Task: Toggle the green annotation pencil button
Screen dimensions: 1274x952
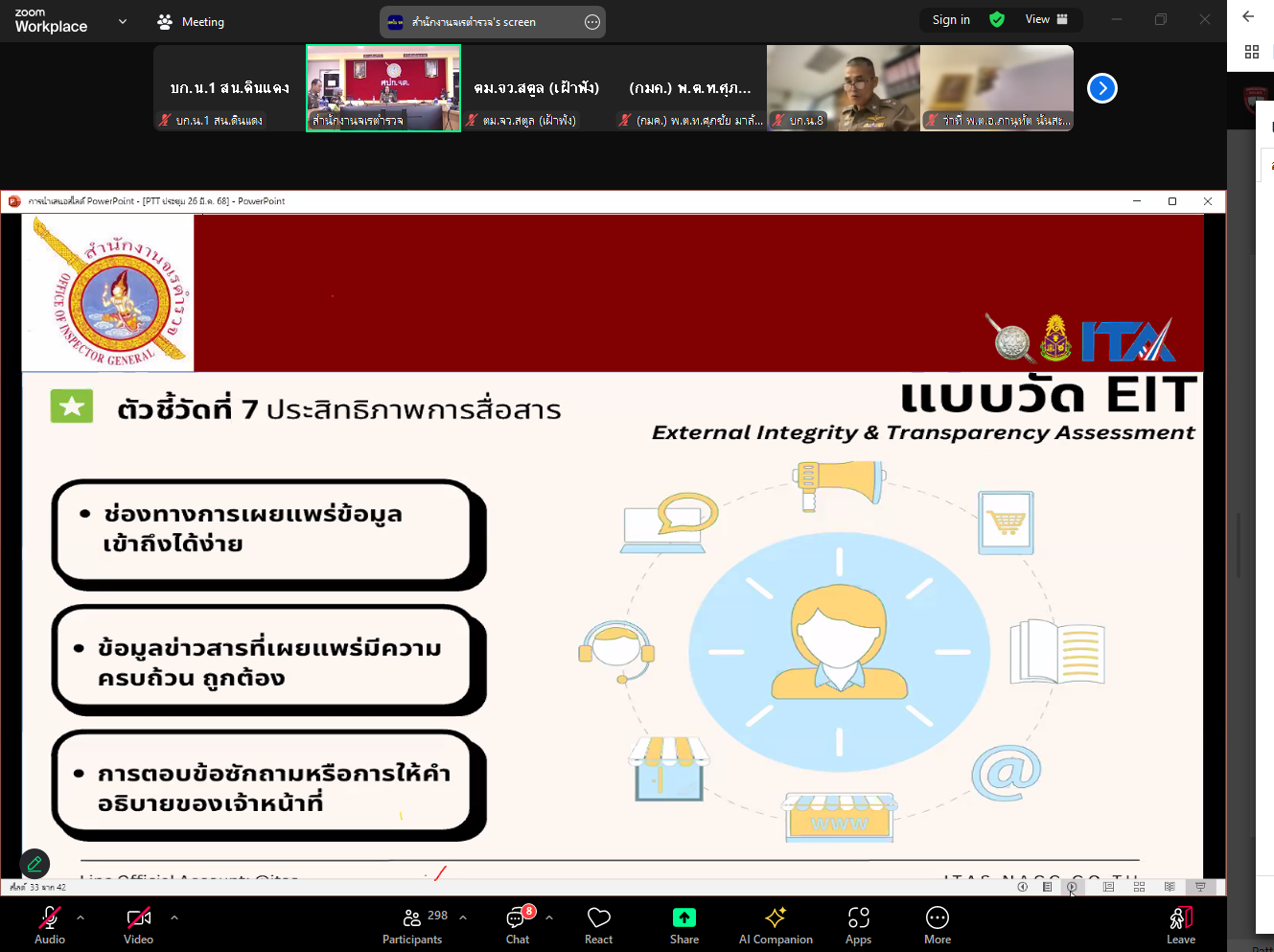Action: [x=35, y=864]
